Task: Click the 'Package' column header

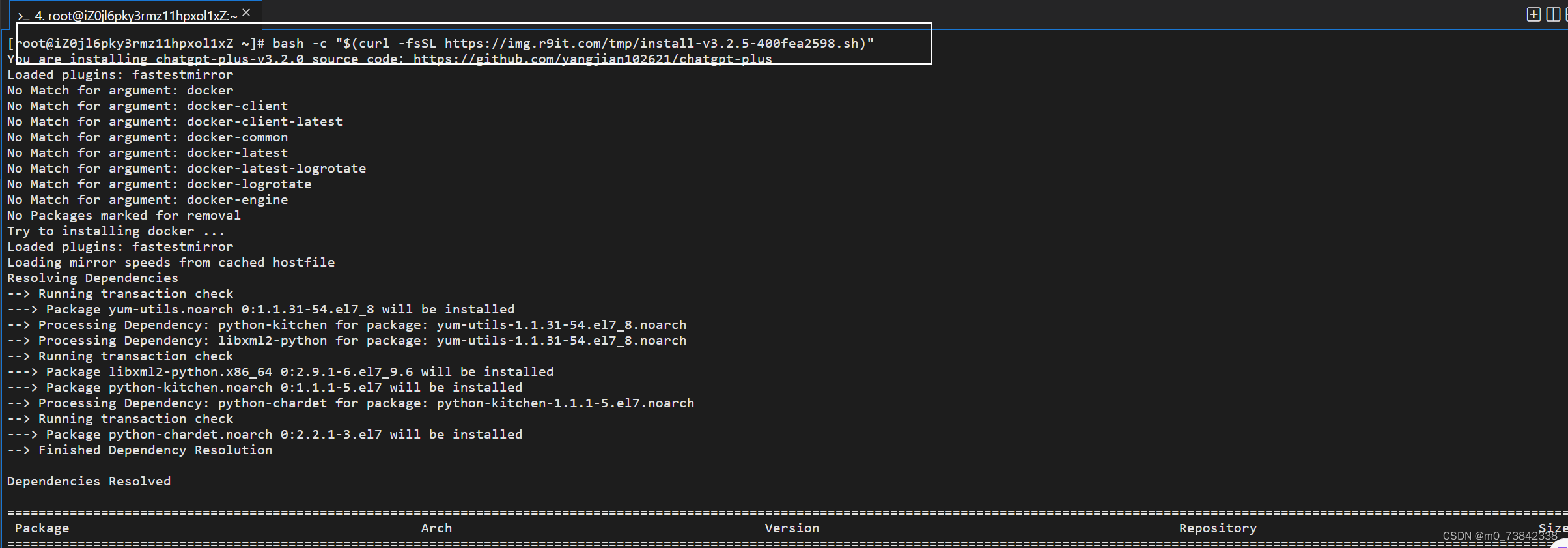Action: point(42,528)
